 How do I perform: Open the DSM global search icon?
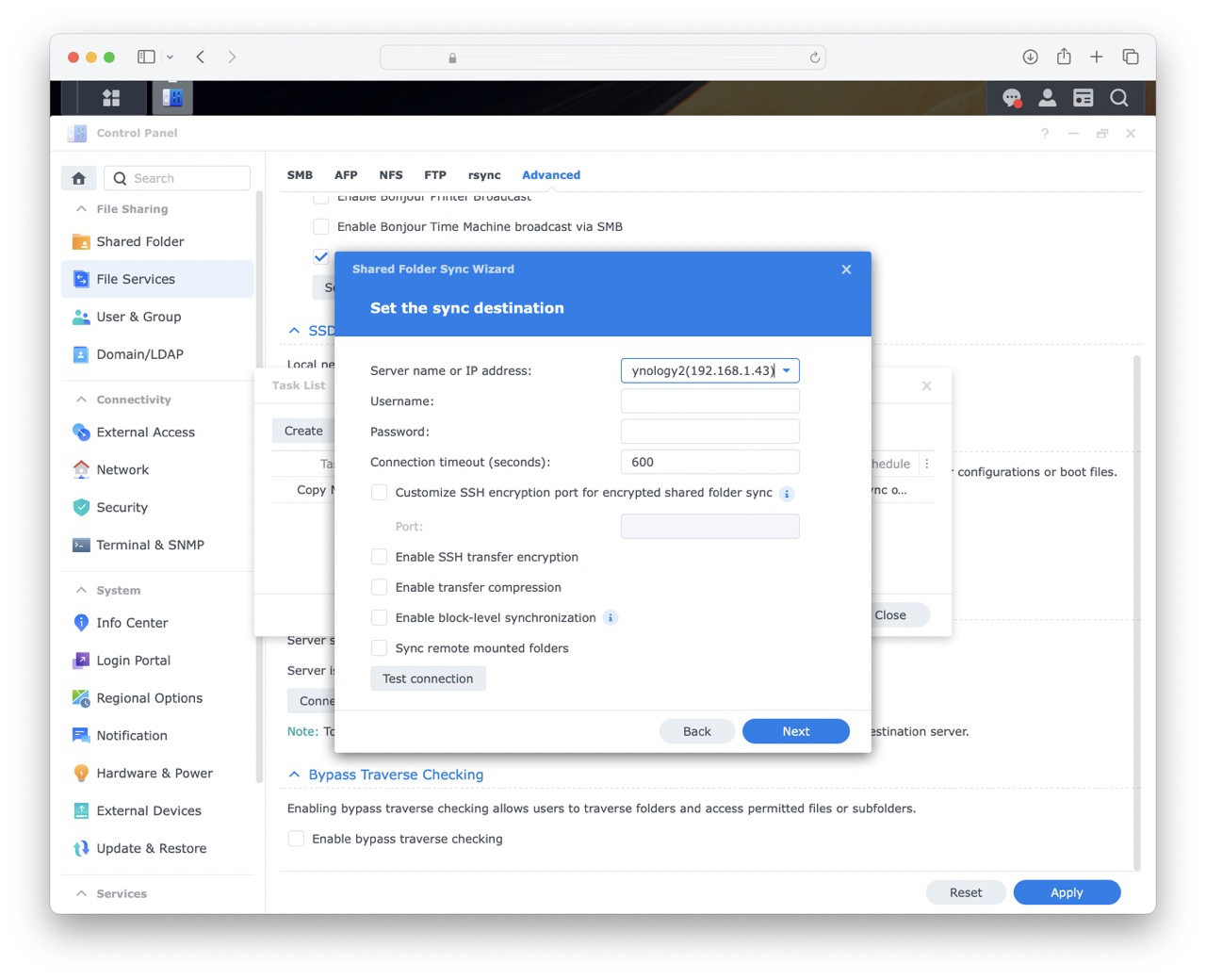(x=1118, y=97)
